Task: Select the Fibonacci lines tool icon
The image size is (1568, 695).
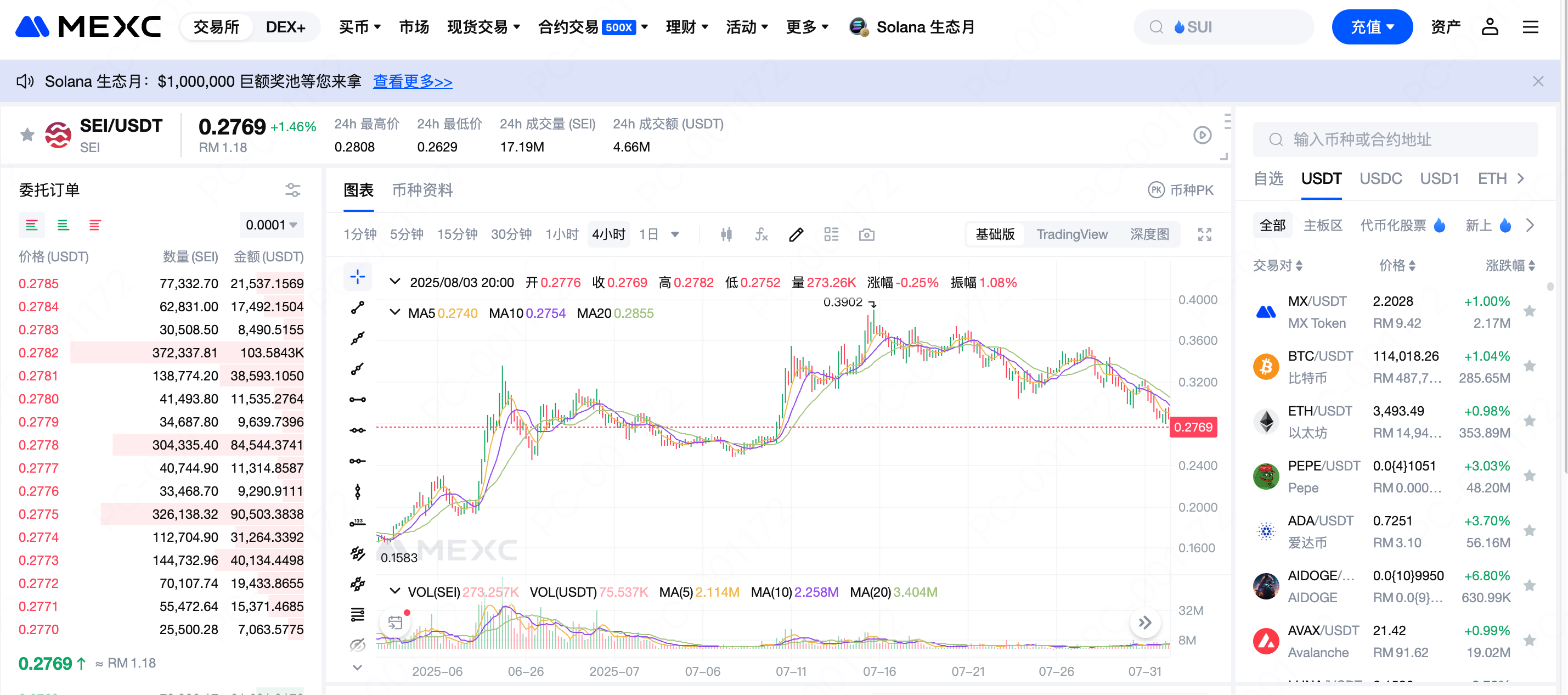Action: 357,615
